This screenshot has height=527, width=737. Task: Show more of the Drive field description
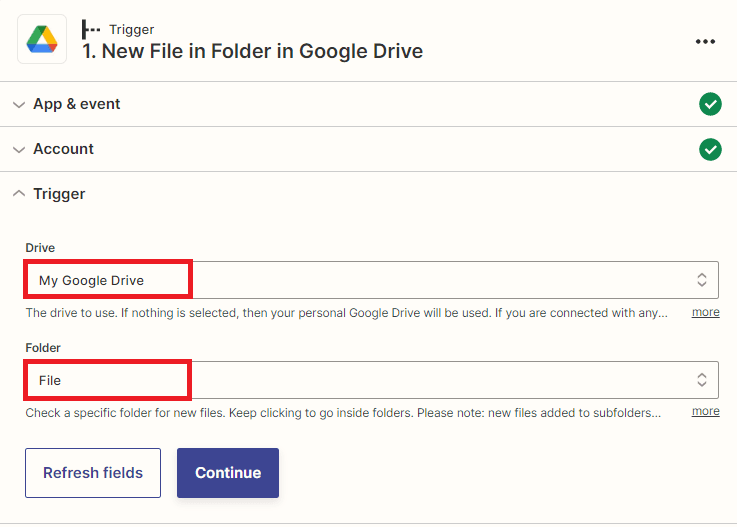pos(705,313)
